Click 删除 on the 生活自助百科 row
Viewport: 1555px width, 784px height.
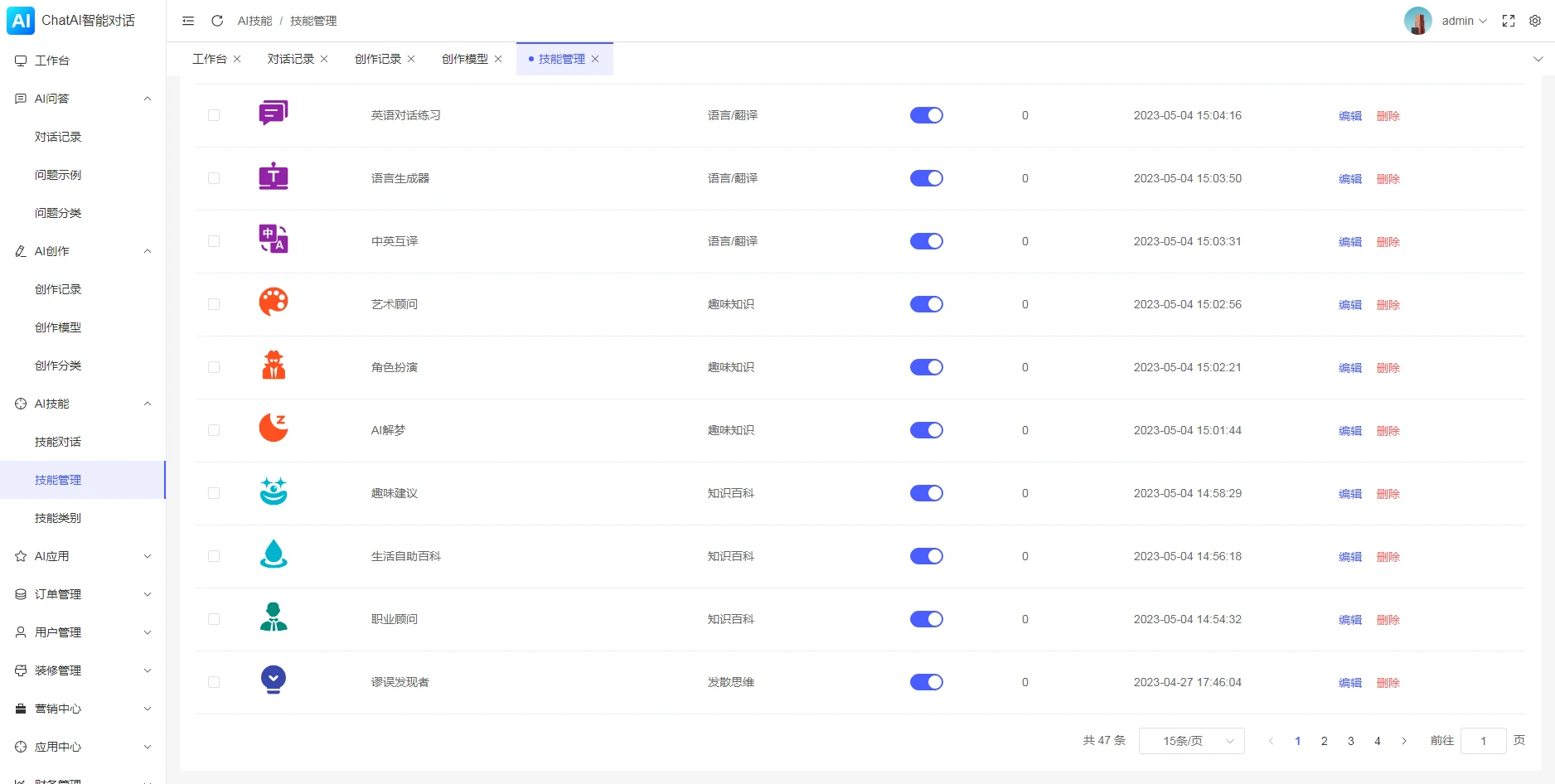click(x=1388, y=556)
